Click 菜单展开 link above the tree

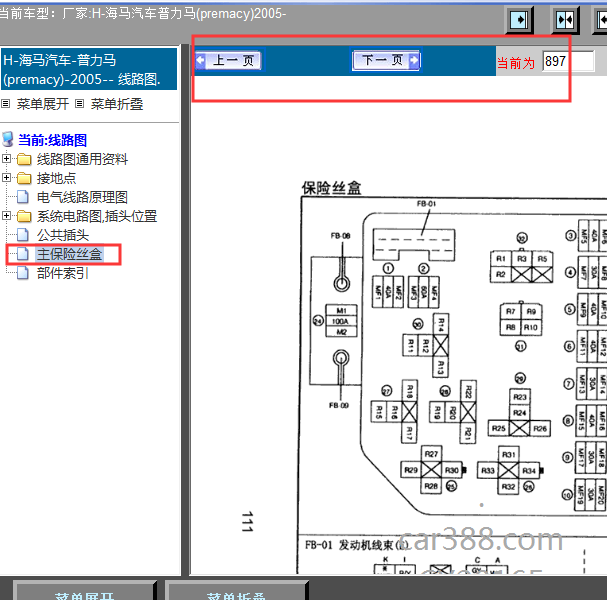(43, 104)
